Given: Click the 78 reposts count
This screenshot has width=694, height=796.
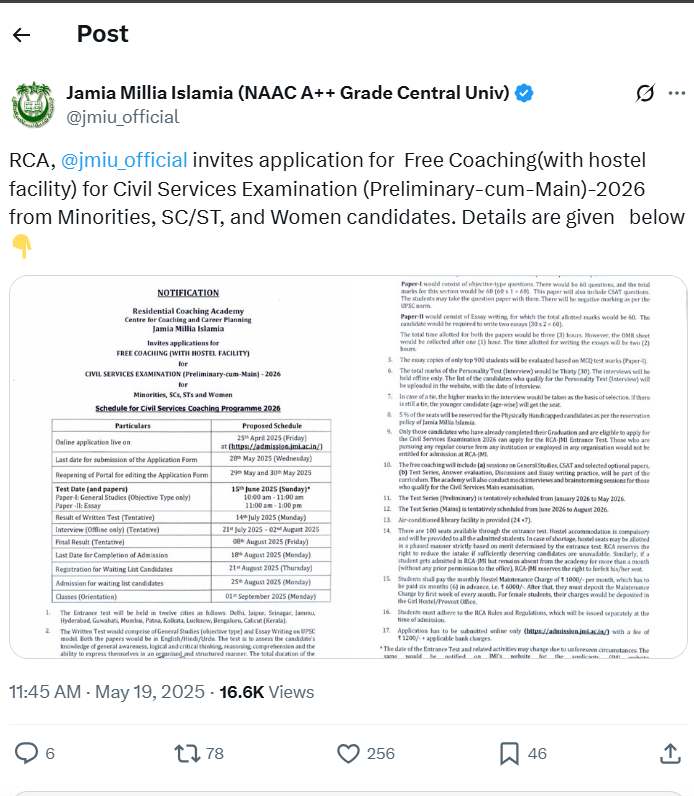Looking at the screenshot, I should coord(214,753).
